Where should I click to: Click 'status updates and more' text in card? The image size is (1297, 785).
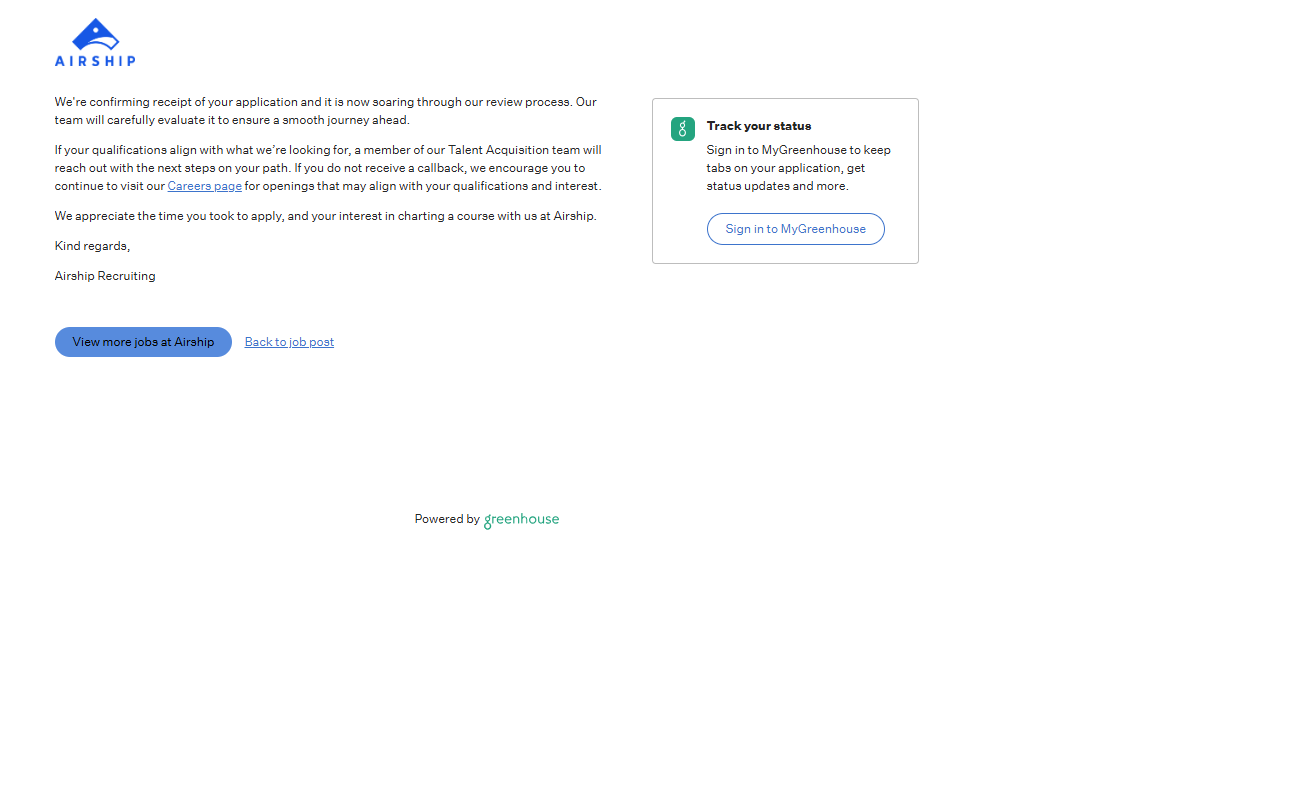pos(777,186)
